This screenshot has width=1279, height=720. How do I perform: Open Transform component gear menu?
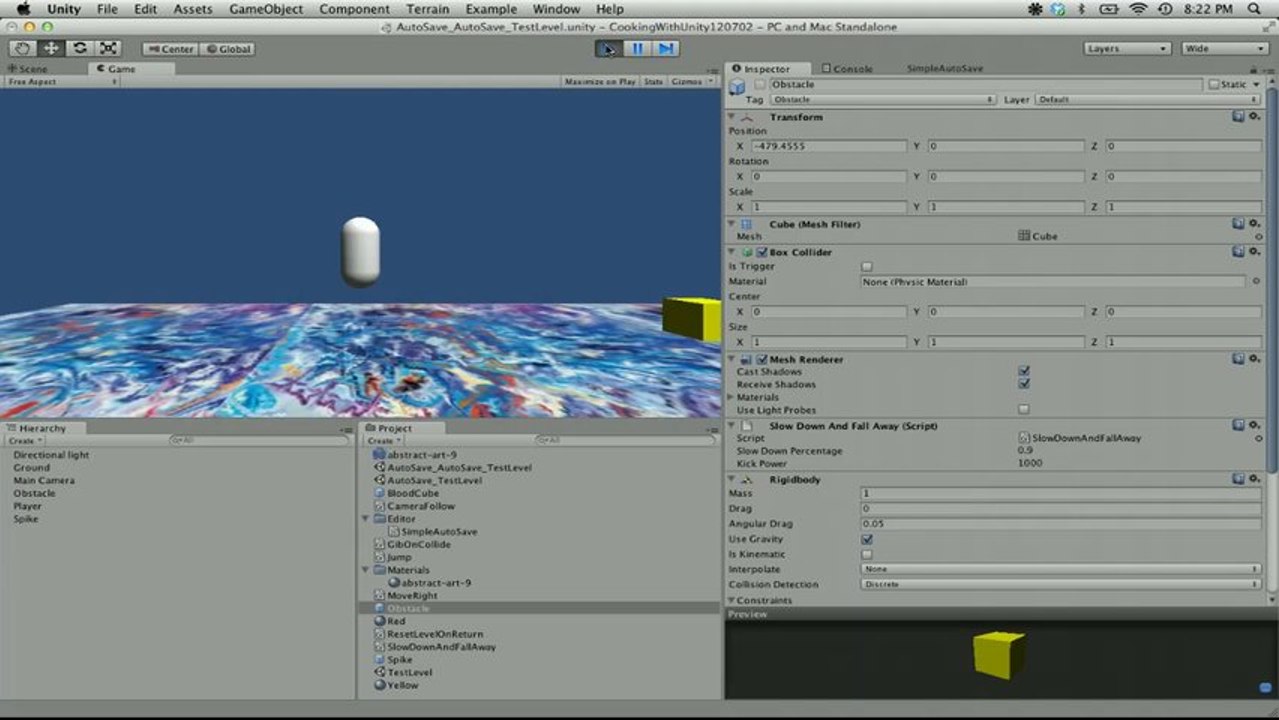click(1253, 117)
